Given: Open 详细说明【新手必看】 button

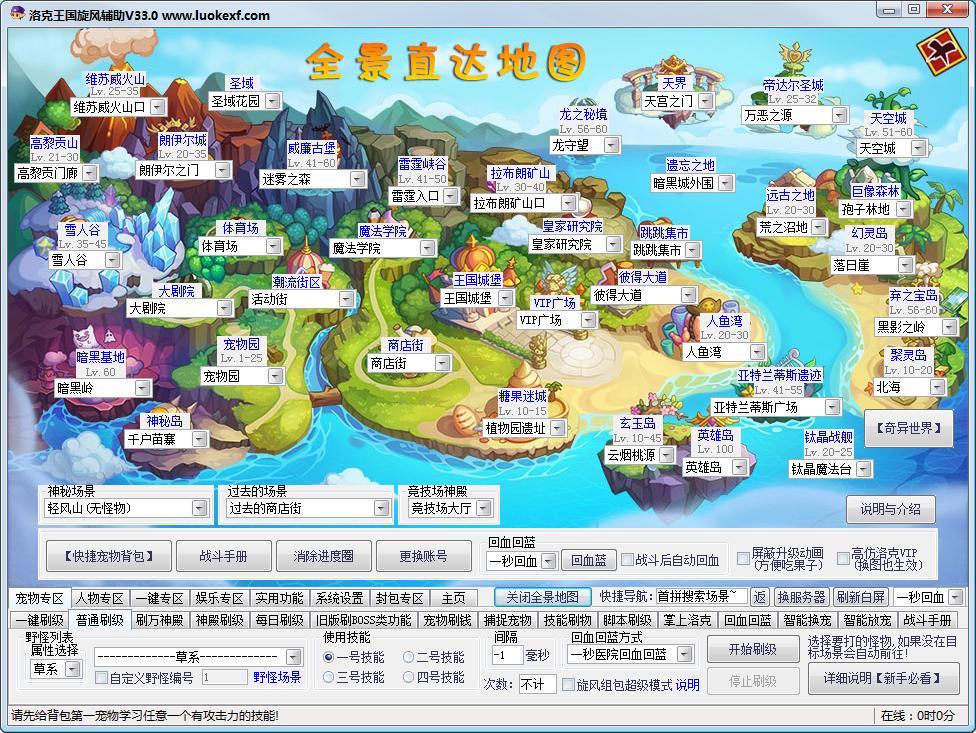Looking at the screenshot, I should tap(882, 678).
